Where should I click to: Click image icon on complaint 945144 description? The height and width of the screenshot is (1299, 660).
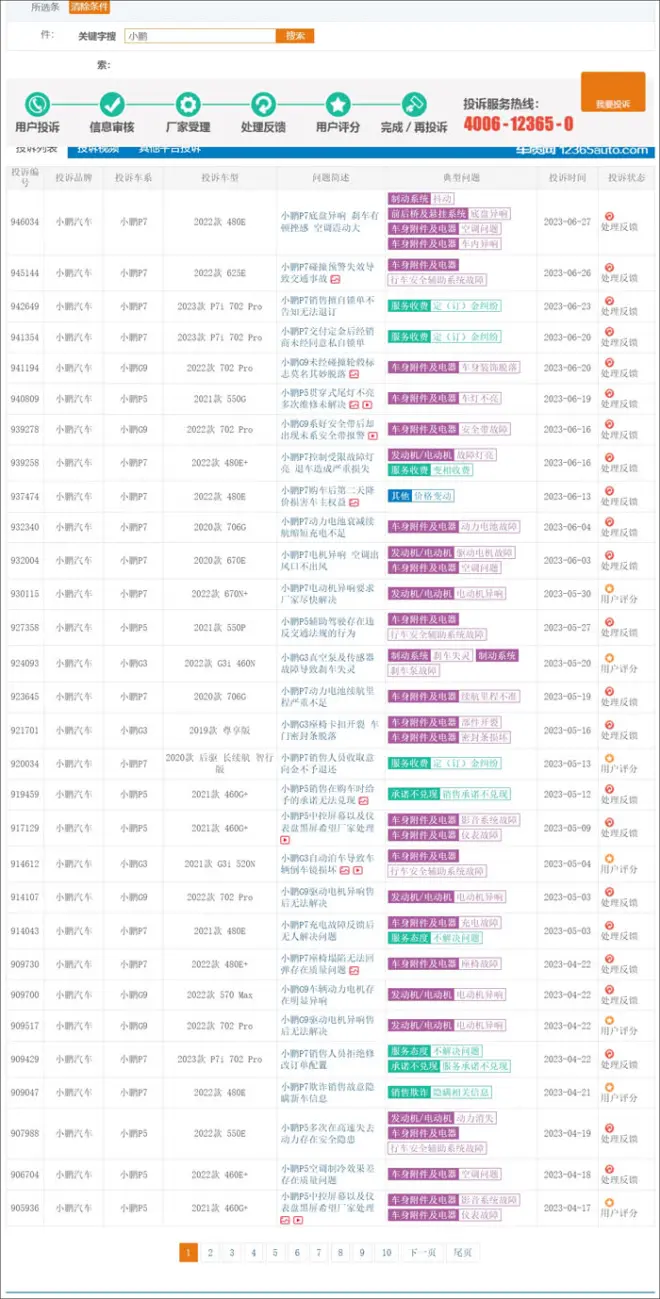click(x=334, y=280)
